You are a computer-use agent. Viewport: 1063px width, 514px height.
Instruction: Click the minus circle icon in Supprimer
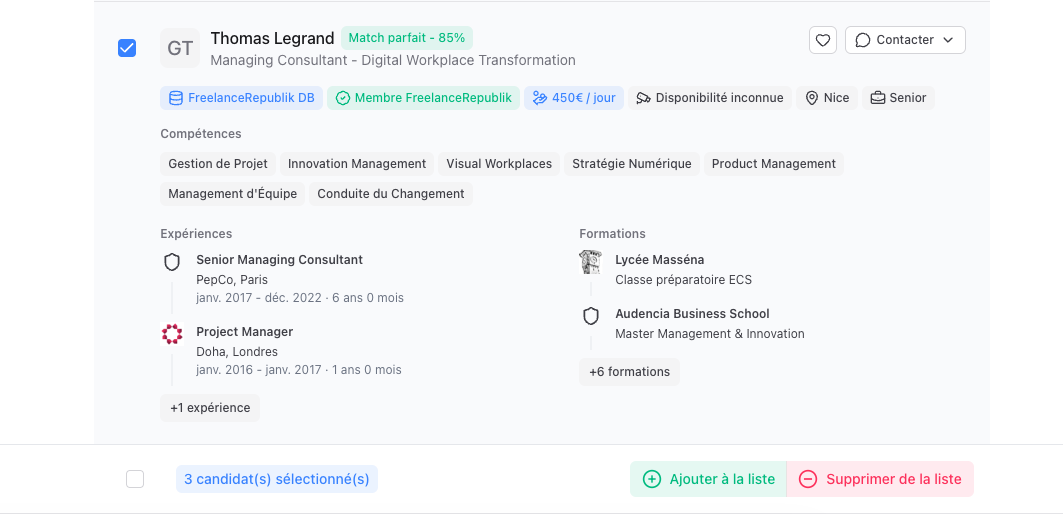click(x=807, y=479)
